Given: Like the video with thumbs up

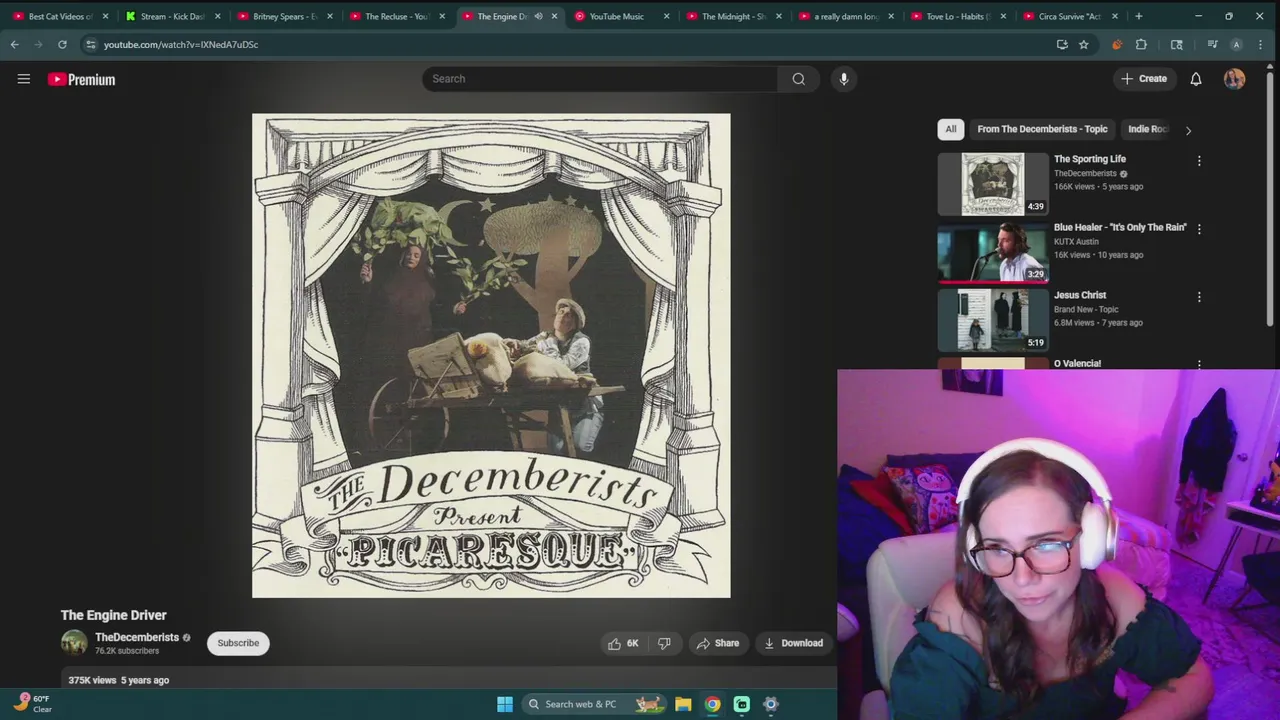Looking at the screenshot, I should point(623,643).
